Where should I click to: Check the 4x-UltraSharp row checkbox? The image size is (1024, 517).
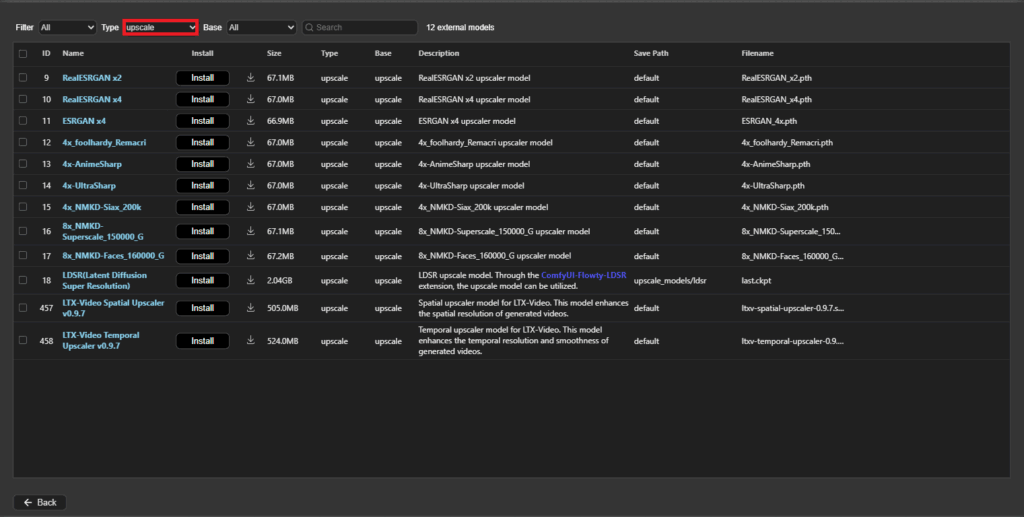23,185
